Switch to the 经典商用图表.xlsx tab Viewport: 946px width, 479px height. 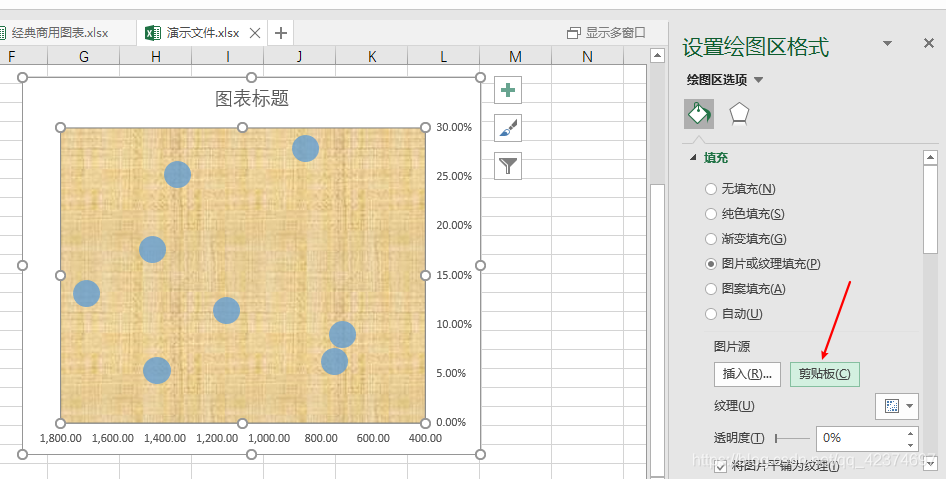coord(60,33)
